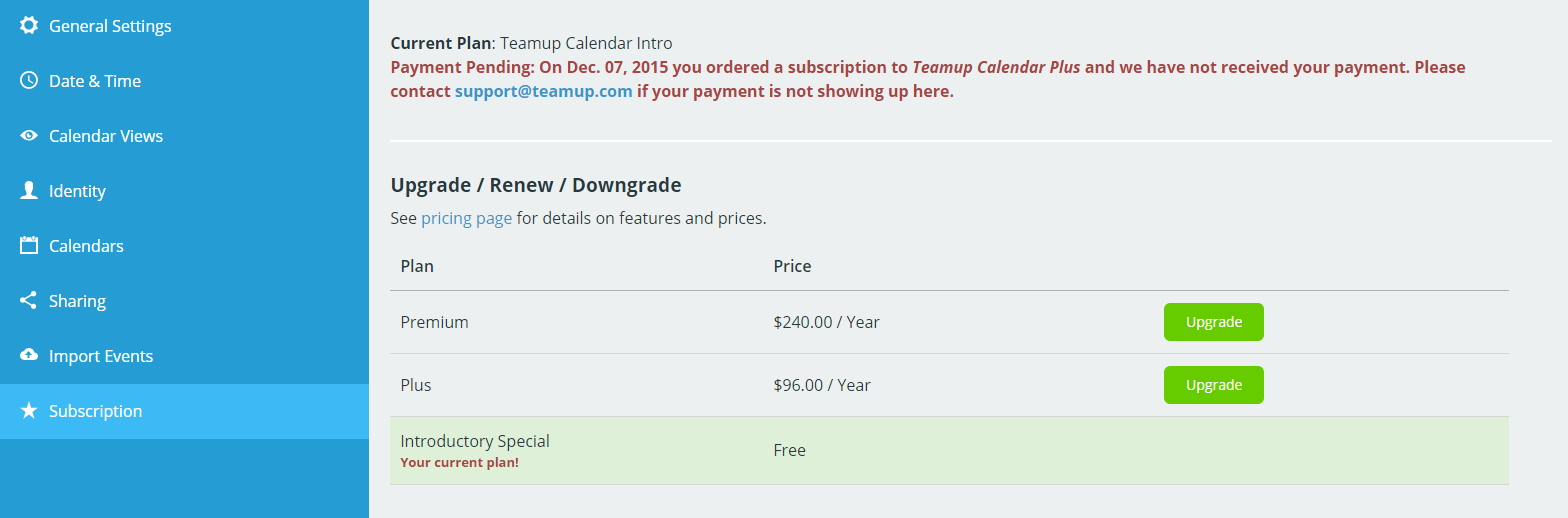Click the star icon beside Subscription

(x=29, y=410)
